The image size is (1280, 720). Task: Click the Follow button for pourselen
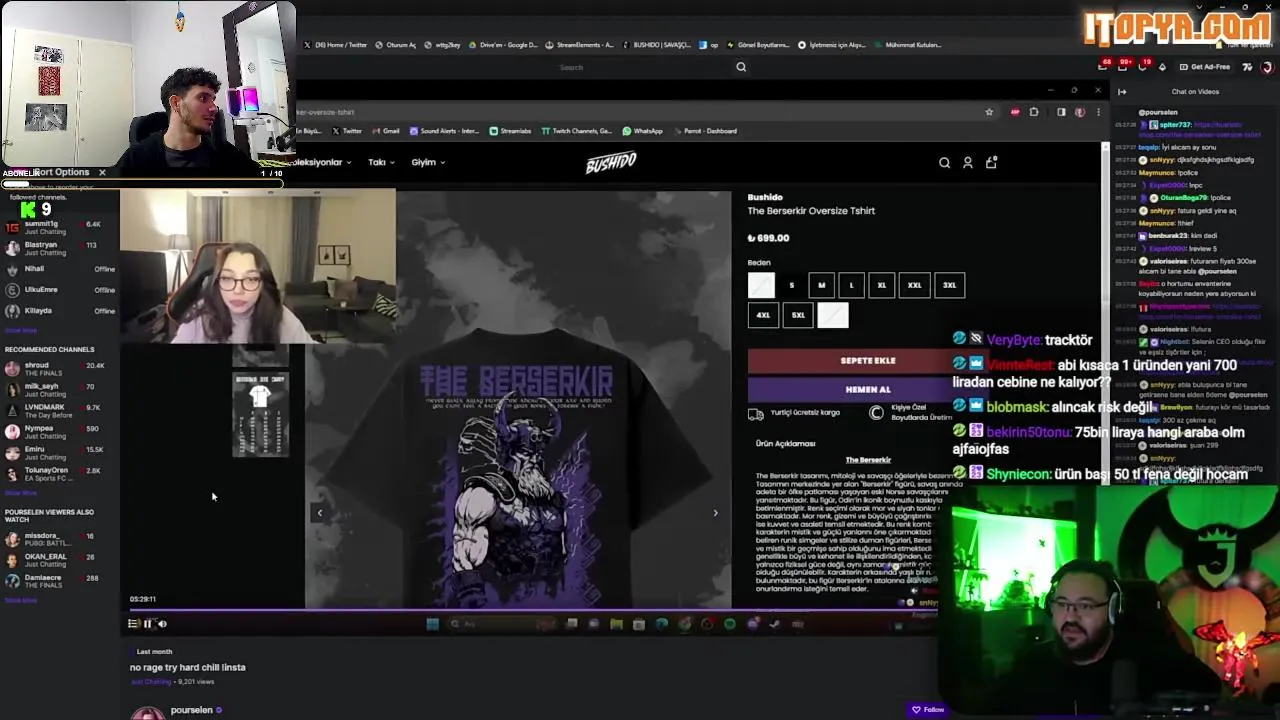pos(928,710)
